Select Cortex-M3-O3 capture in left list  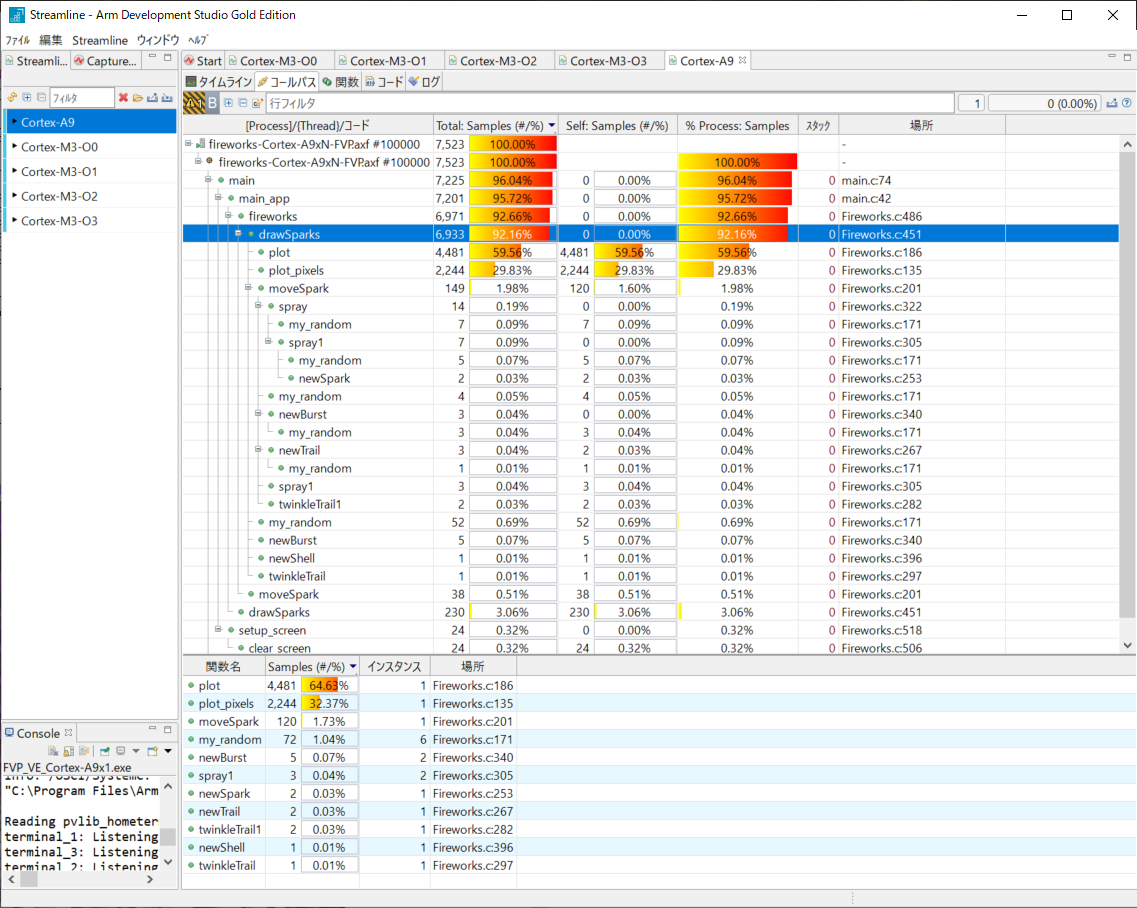(x=91, y=220)
